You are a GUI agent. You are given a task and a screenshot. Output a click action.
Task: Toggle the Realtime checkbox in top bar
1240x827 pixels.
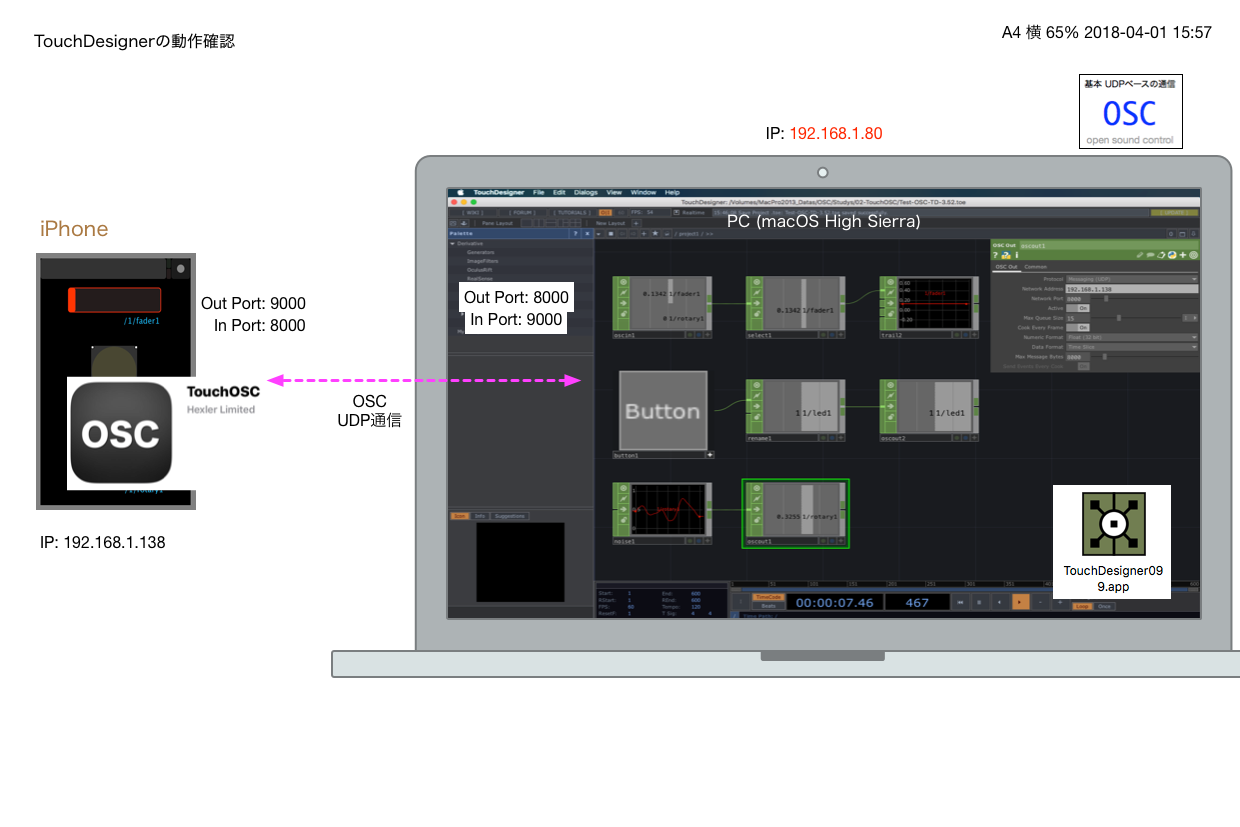click(x=677, y=212)
